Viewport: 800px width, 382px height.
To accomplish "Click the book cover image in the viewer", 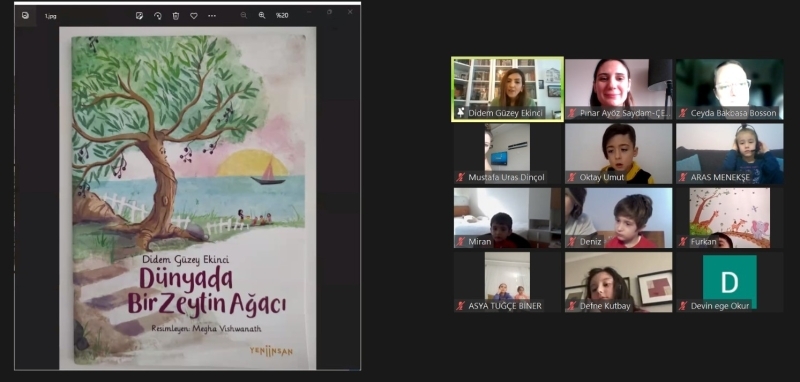I will point(188,198).
